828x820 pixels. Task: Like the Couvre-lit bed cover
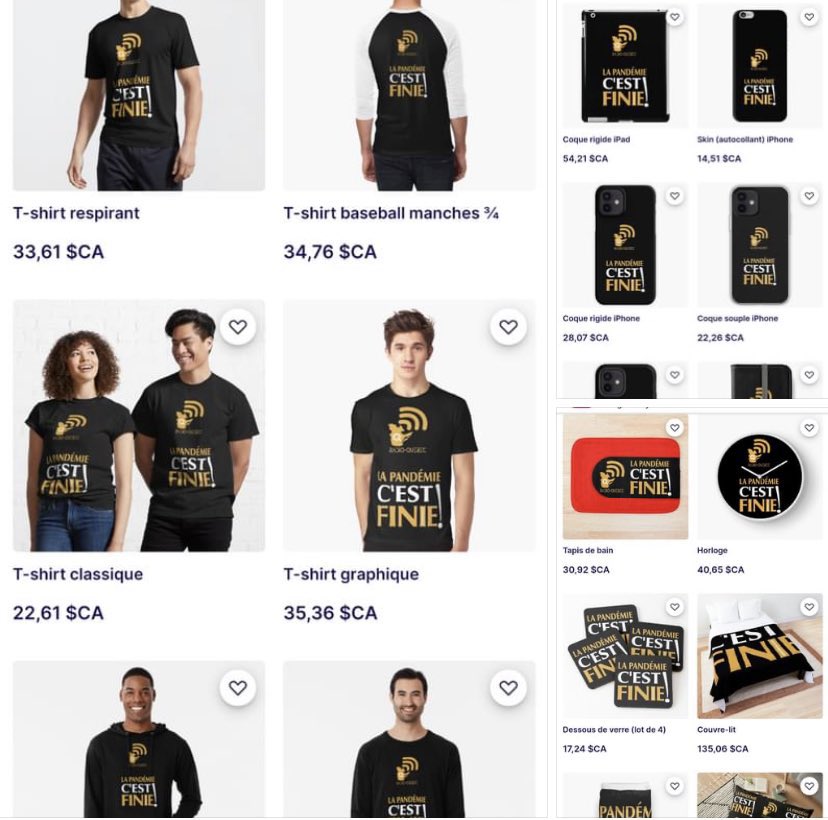810,607
